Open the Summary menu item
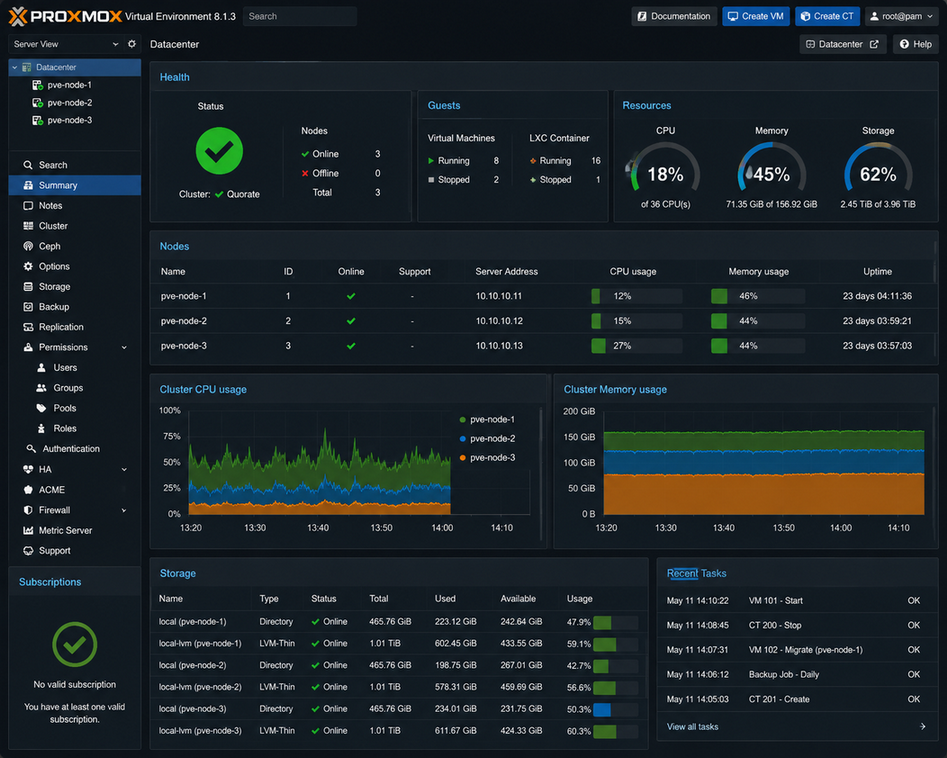This screenshot has width=947, height=758. click(x=75, y=185)
